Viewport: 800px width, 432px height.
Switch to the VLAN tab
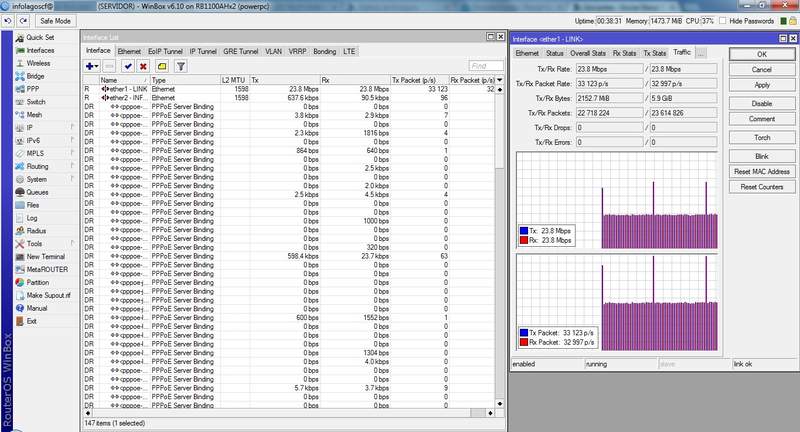273,52
